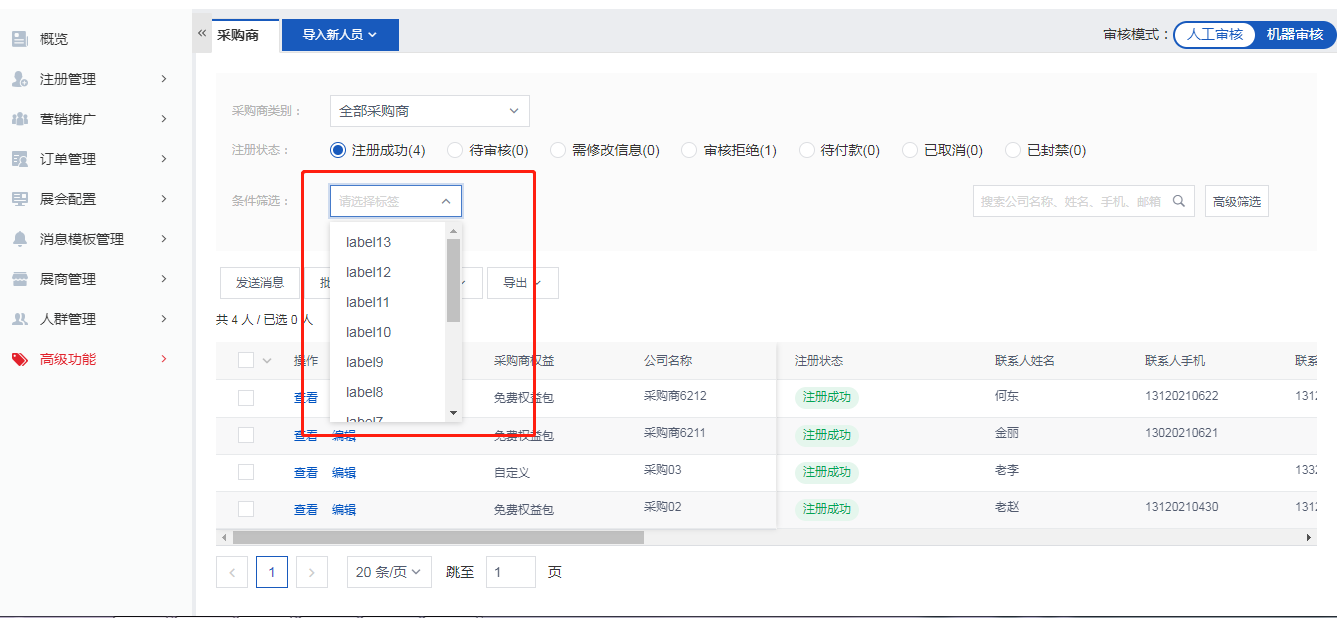This screenshot has height=618, width=1337.
Task: Select 审核拒绝(1) radio button
Action: [x=689, y=150]
